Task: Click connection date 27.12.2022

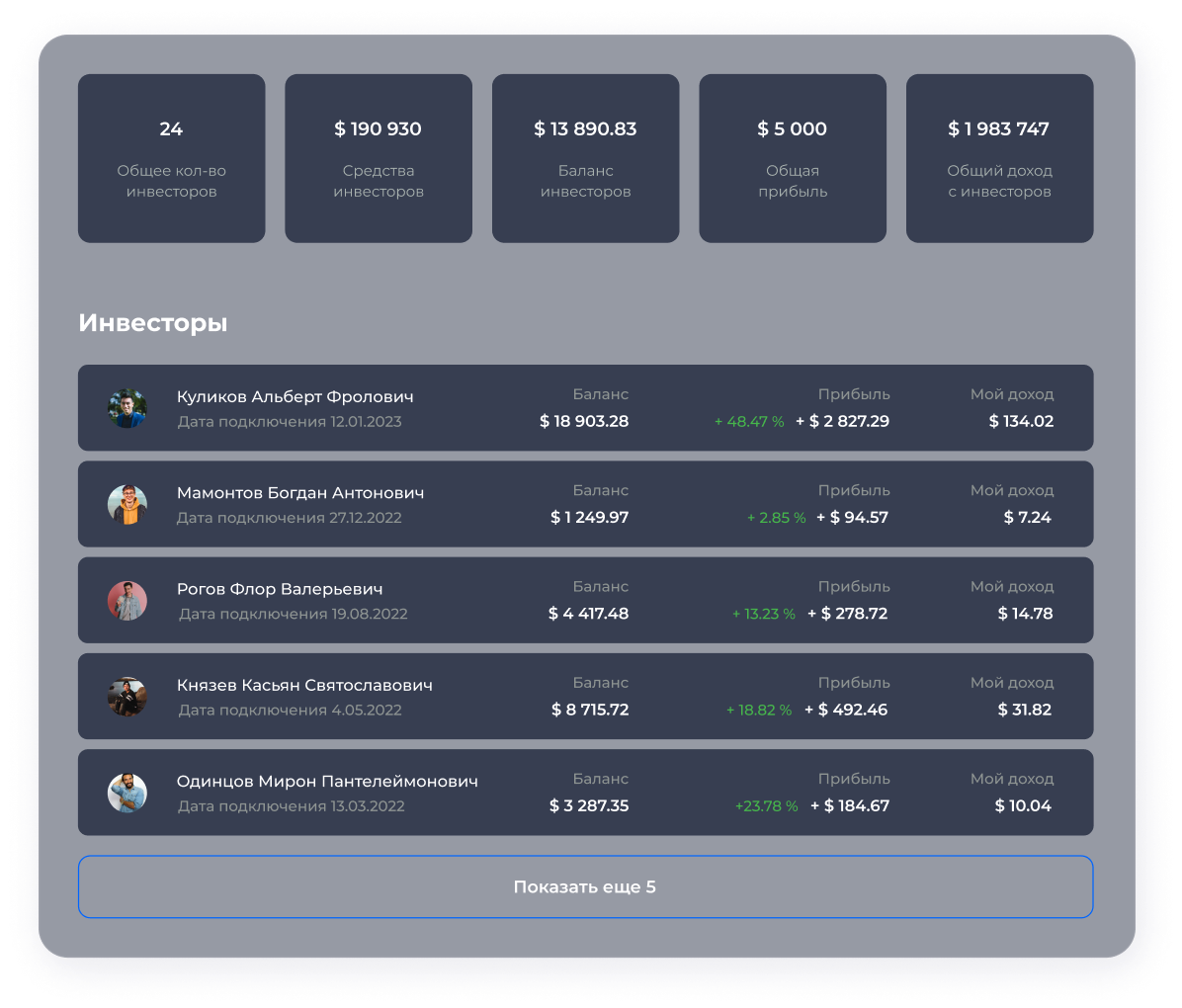Action: pyautogui.click(x=366, y=518)
